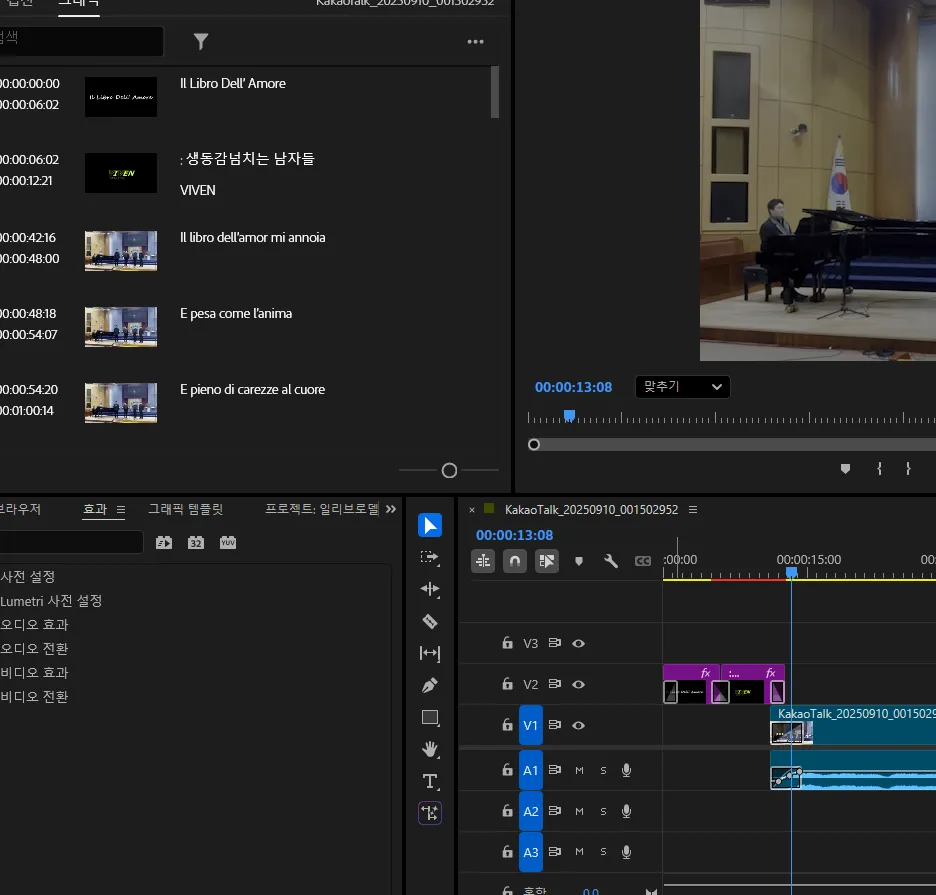Close the KakaoTalk sequence tab
Screen dimensions: 936x895
coord(472,510)
